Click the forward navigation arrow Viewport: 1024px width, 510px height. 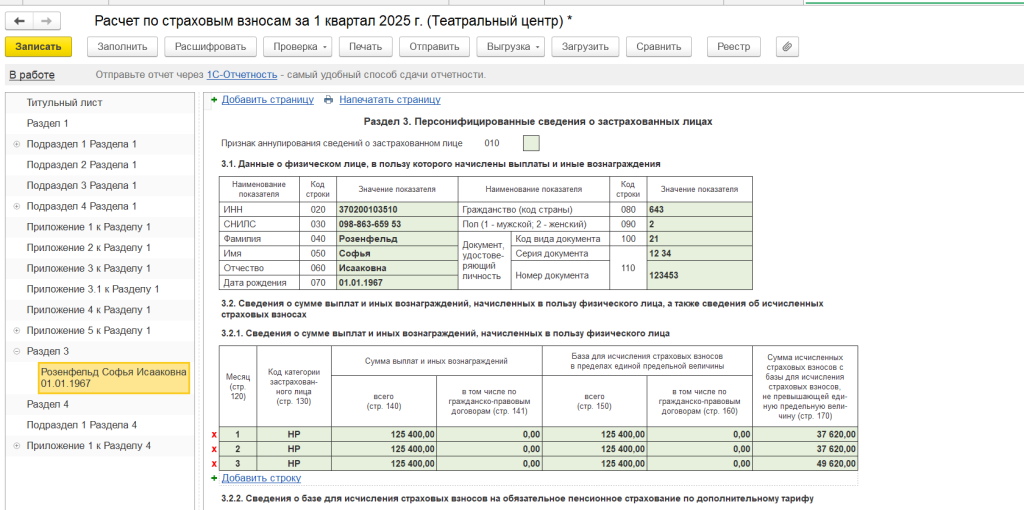pyautogui.click(x=46, y=21)
